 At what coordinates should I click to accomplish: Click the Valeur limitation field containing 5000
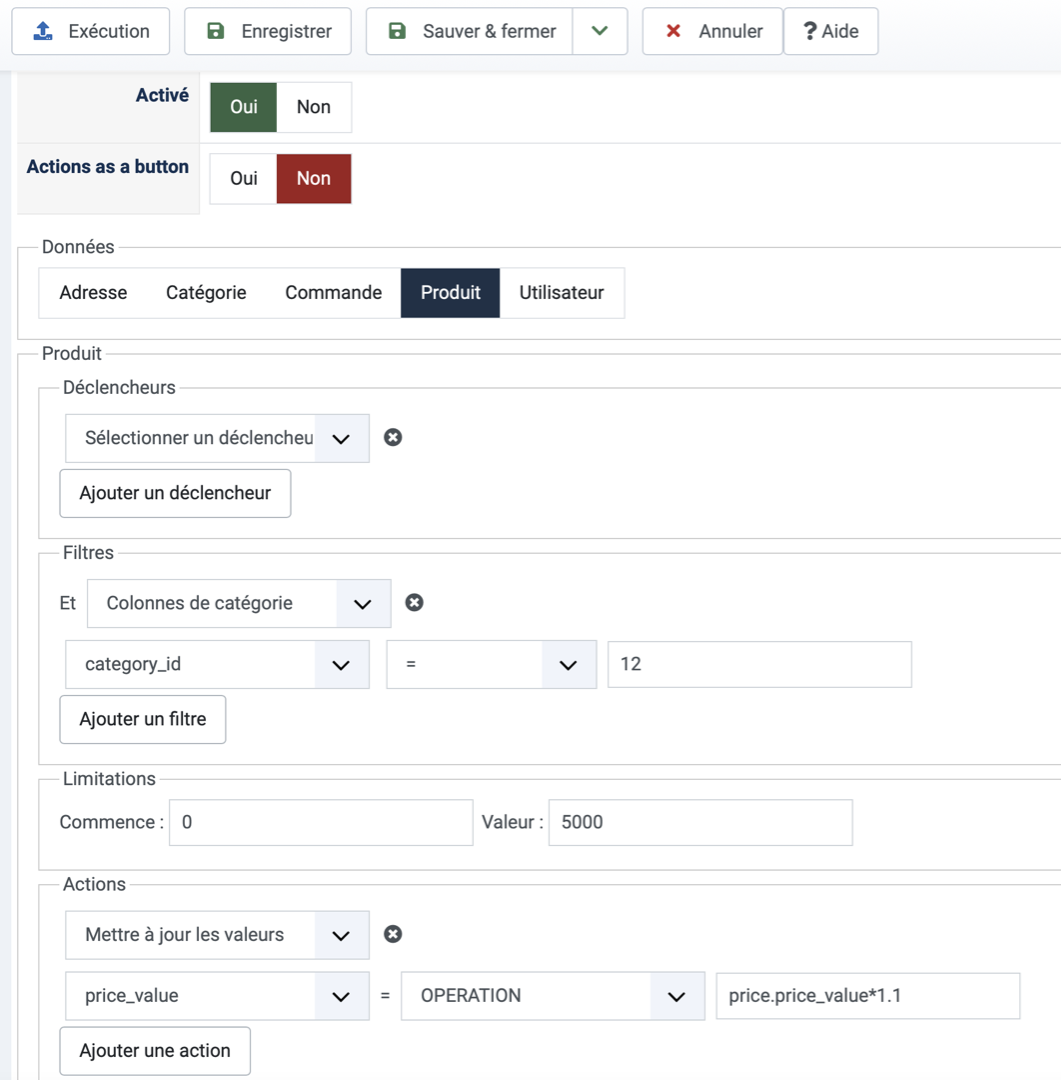click(x=700, y=823)
